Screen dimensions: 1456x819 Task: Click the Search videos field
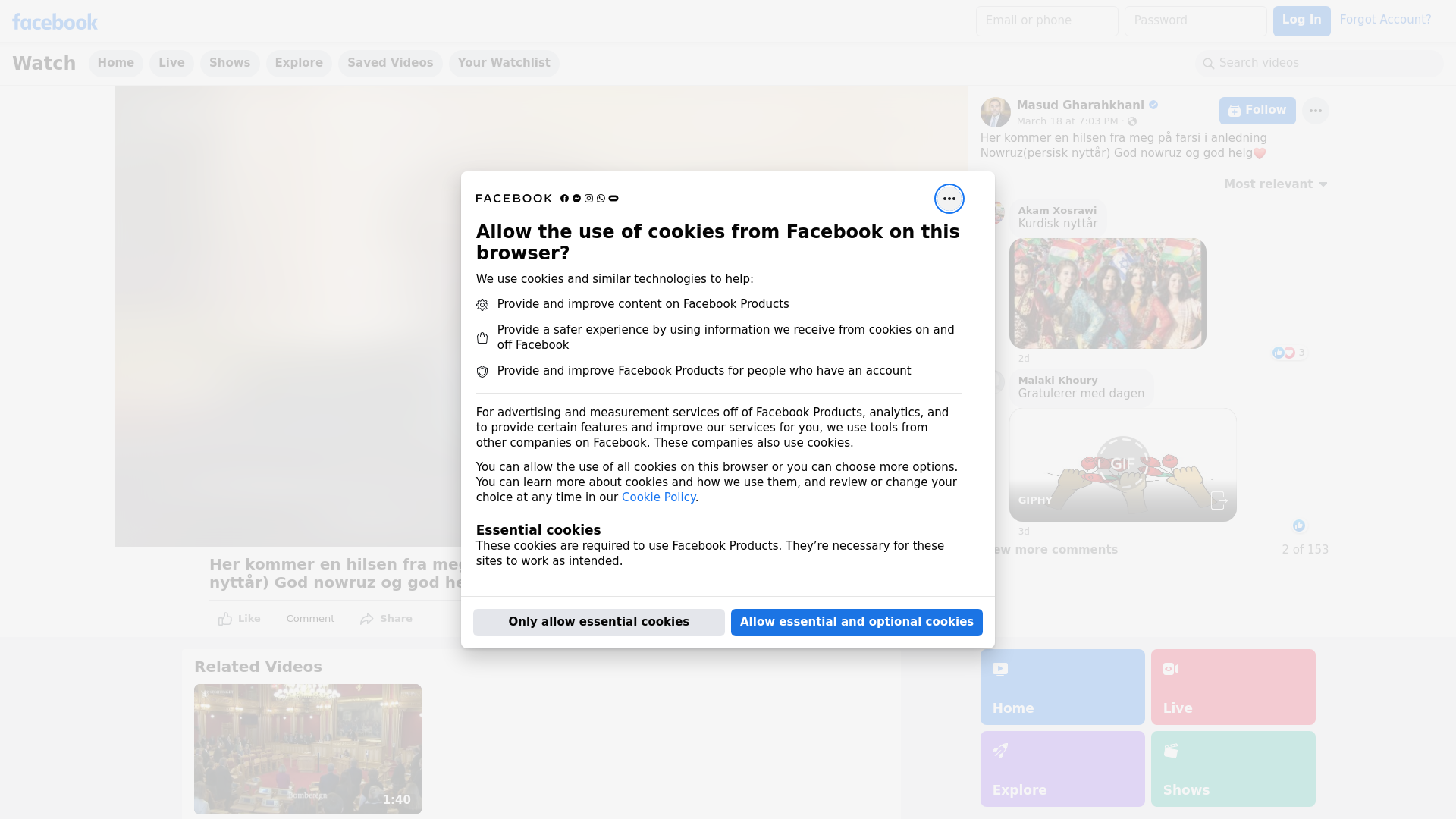point(1319,64)
